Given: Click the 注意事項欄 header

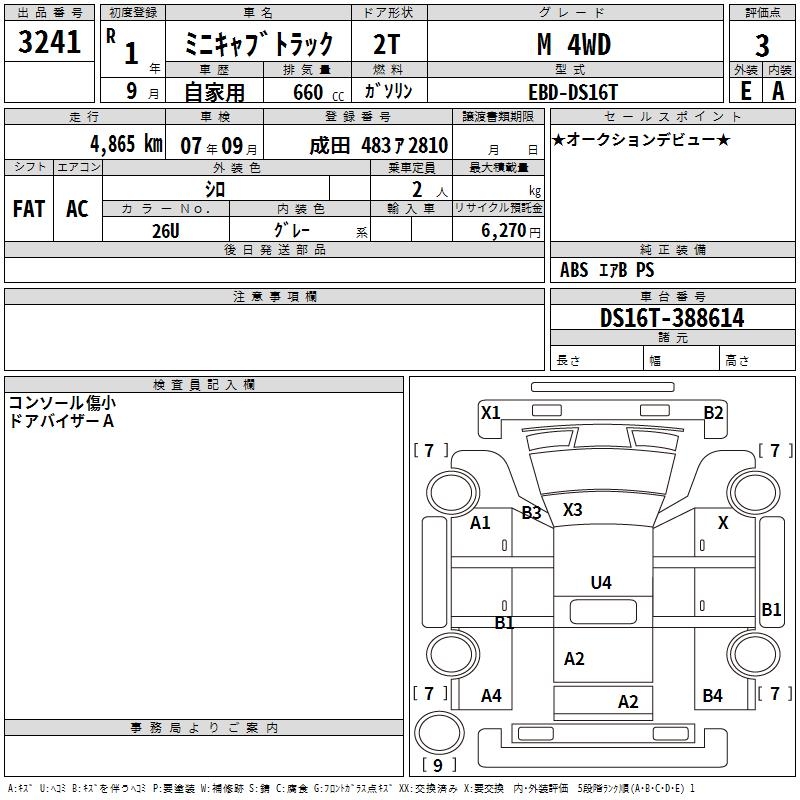Looking at the screenshot, I should click(x=274, y=296).
